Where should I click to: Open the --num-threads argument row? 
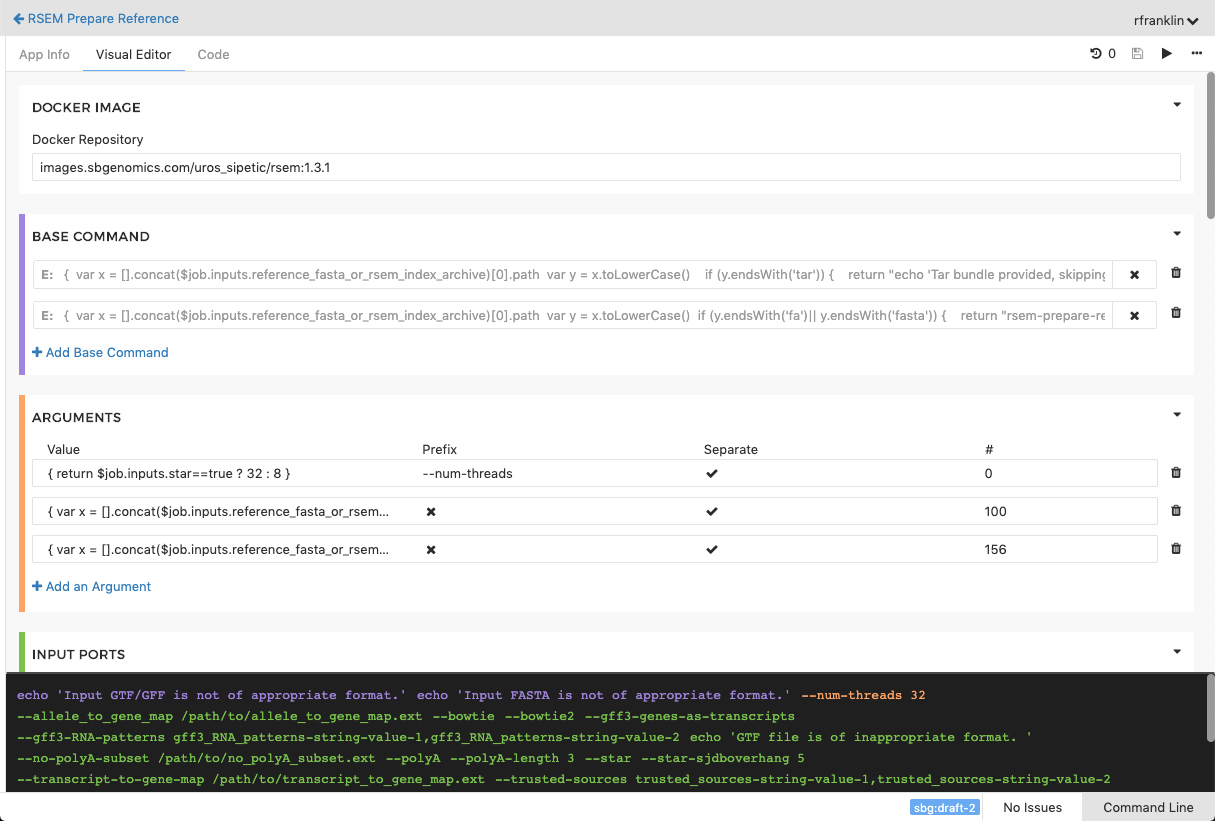pyautogui.click(x=595, y=473)
